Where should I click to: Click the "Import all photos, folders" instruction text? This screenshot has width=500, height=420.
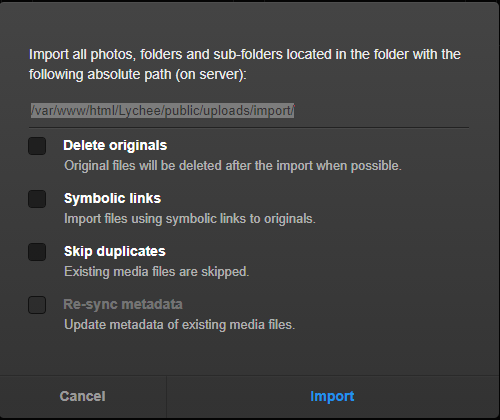click(x=245, y=54)
